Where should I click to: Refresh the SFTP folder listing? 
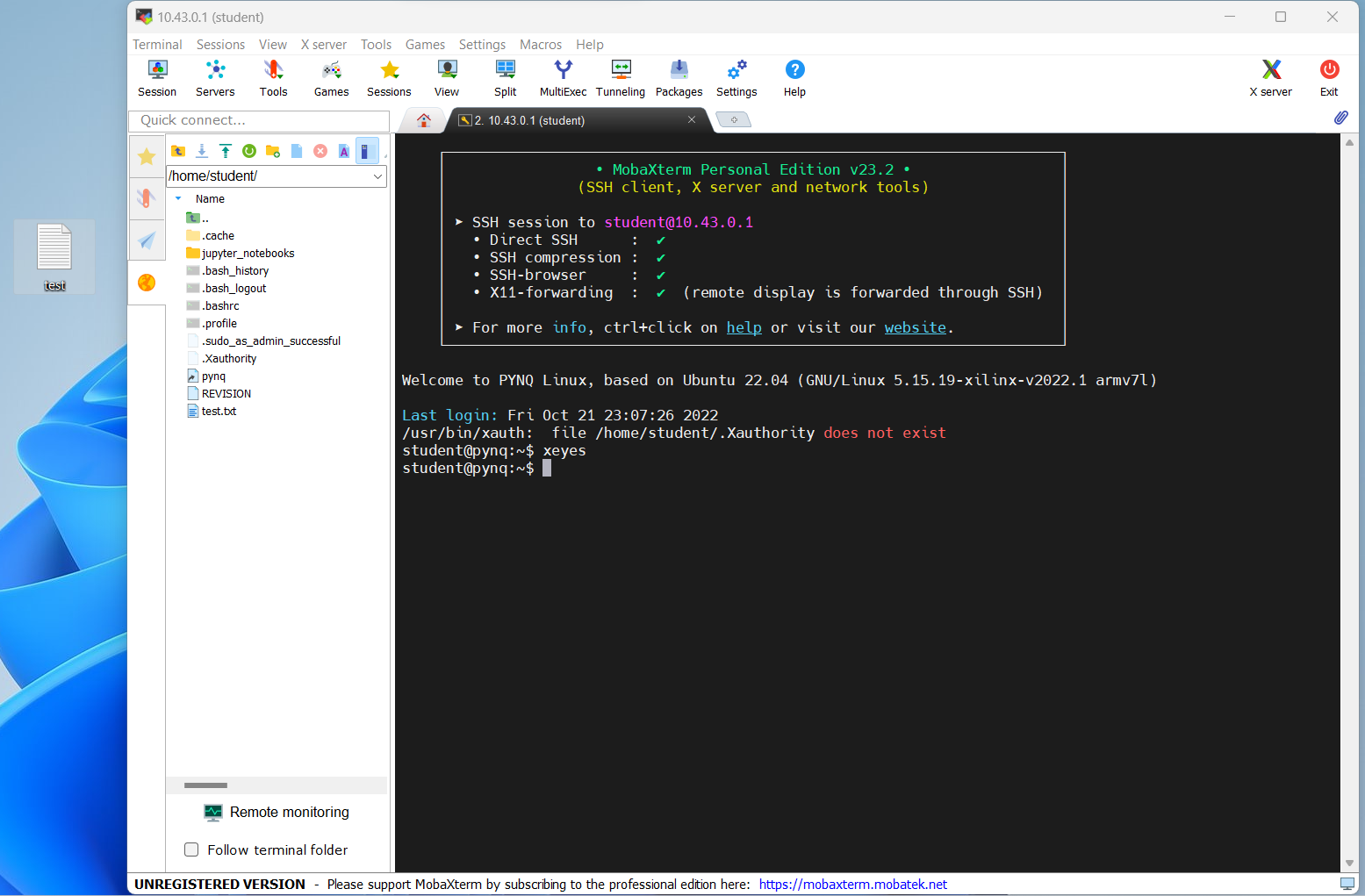pos(249,151)
